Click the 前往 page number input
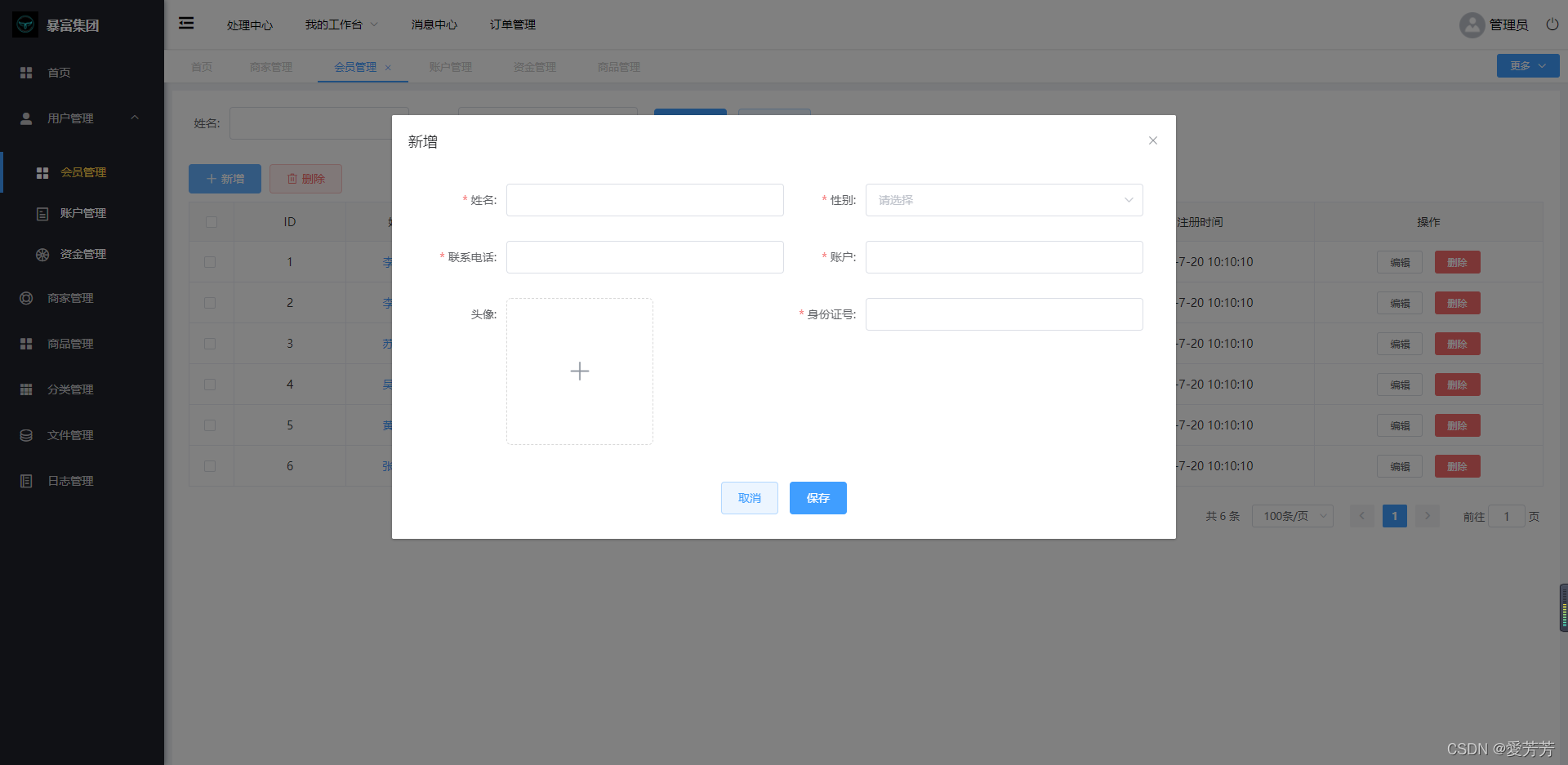 coord(1507,516)
